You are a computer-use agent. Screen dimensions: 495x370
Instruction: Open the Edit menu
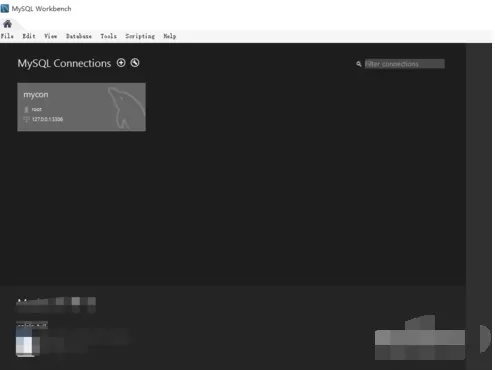click(x=29, y=36)
